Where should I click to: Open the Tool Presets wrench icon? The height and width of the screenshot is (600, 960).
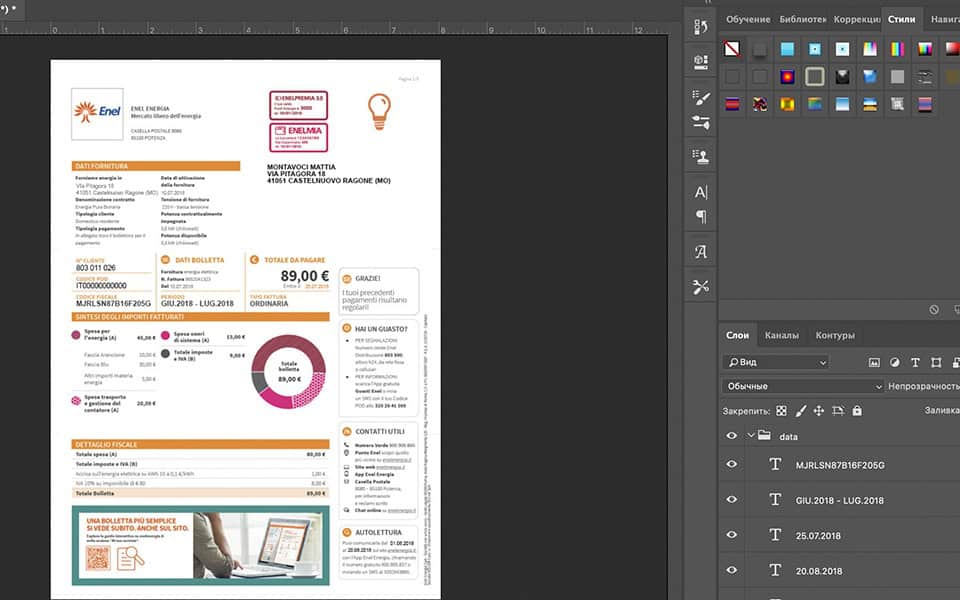[701, 287]
